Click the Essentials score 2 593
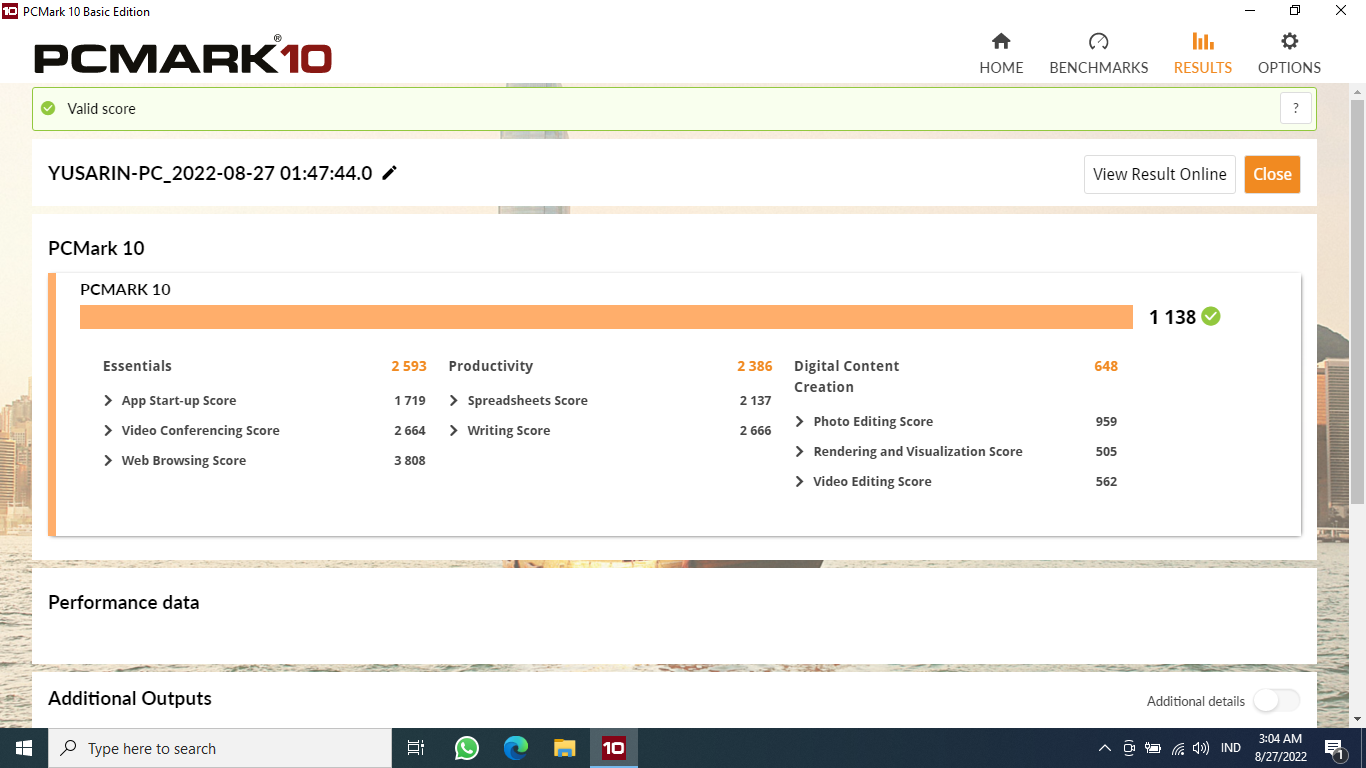Screen dimensions: 1366x768 [x=409, y=366]
